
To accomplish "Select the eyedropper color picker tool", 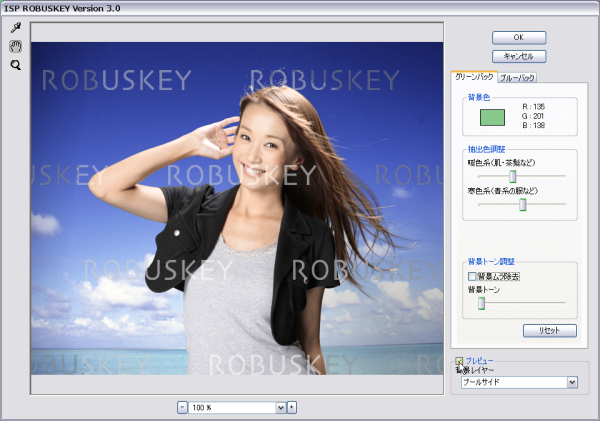I will tap(16, 28).
